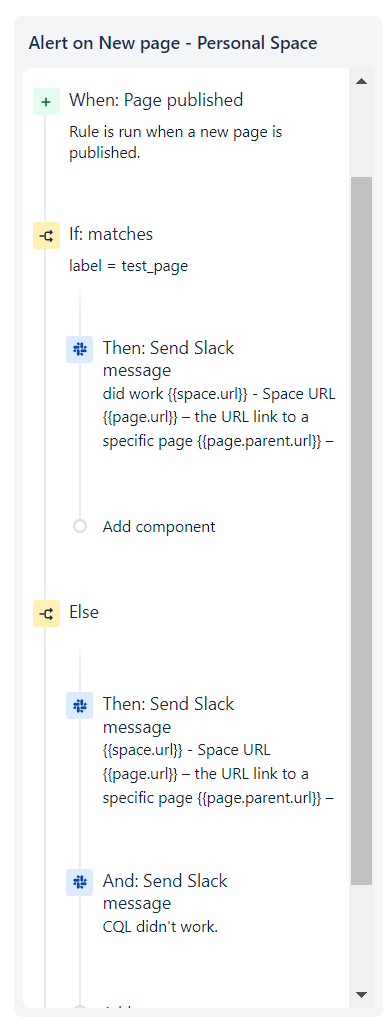Viewport: 387px width, 1021px height.
Task: Select the Else branch label
Action: pos(83,612)
